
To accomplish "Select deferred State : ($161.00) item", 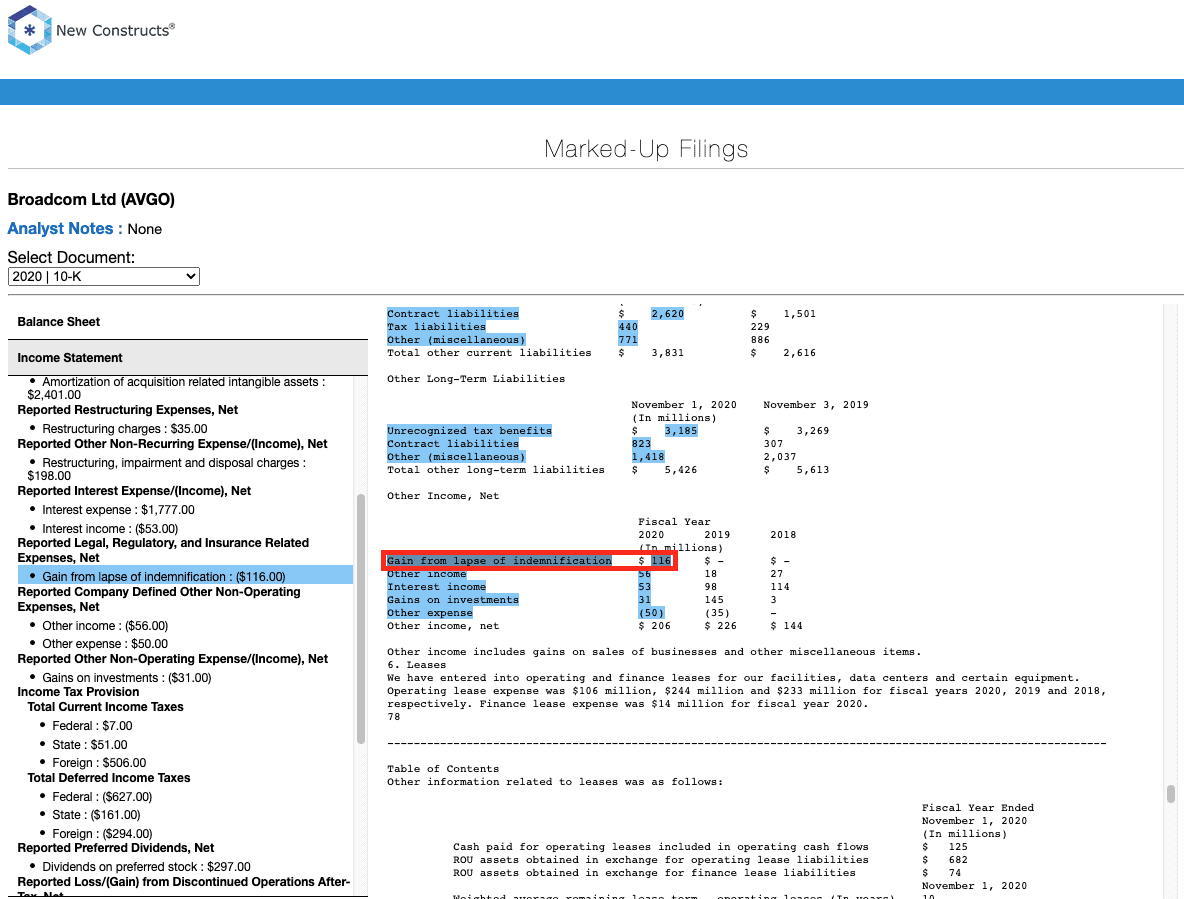I will click(96, 814).
